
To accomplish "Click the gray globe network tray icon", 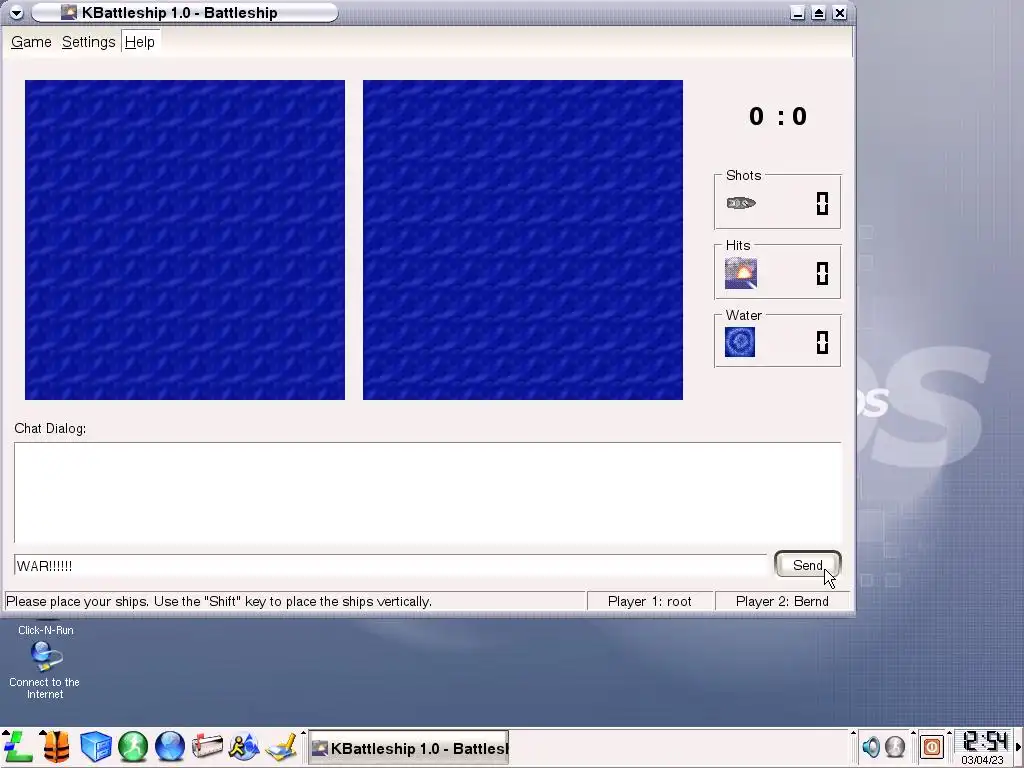I will (x=895, y=746).
